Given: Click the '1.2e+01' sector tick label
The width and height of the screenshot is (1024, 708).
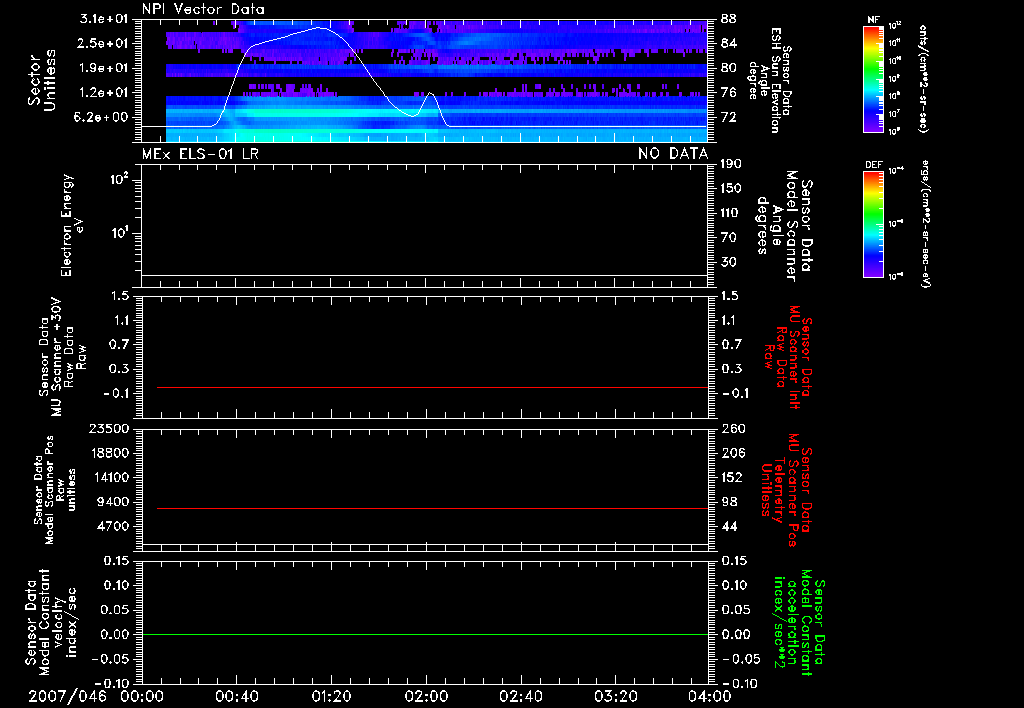Looking at the screenshot, I should point(103,93).
